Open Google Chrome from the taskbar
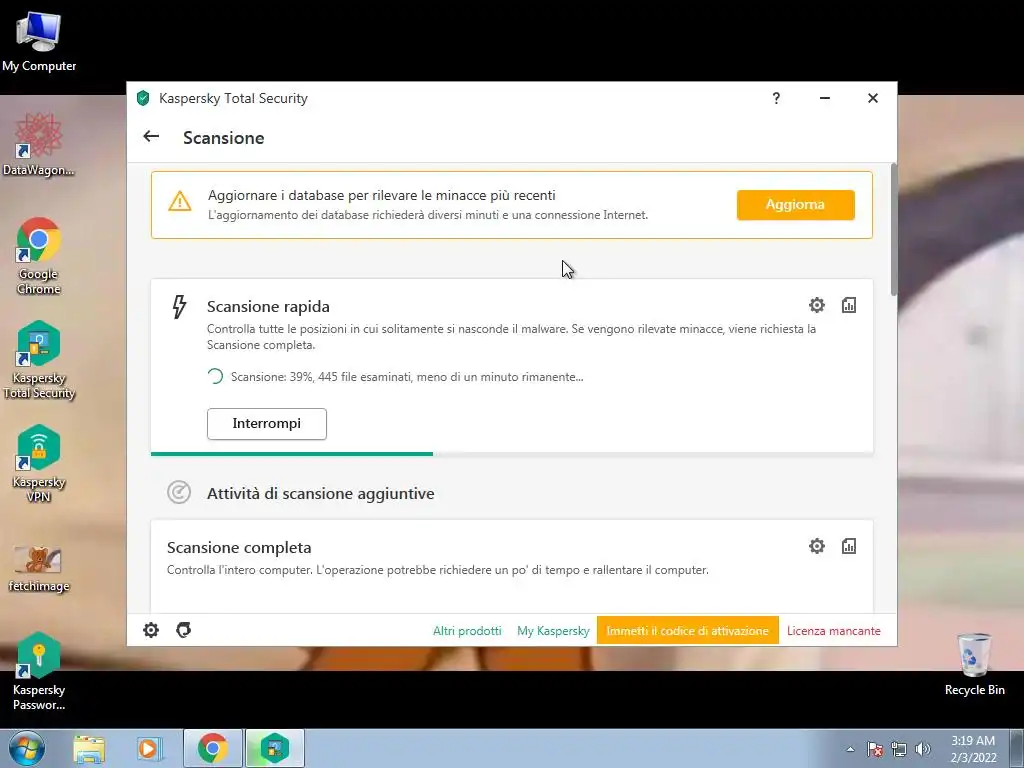 pyautogui.click(x=213, y=748)
